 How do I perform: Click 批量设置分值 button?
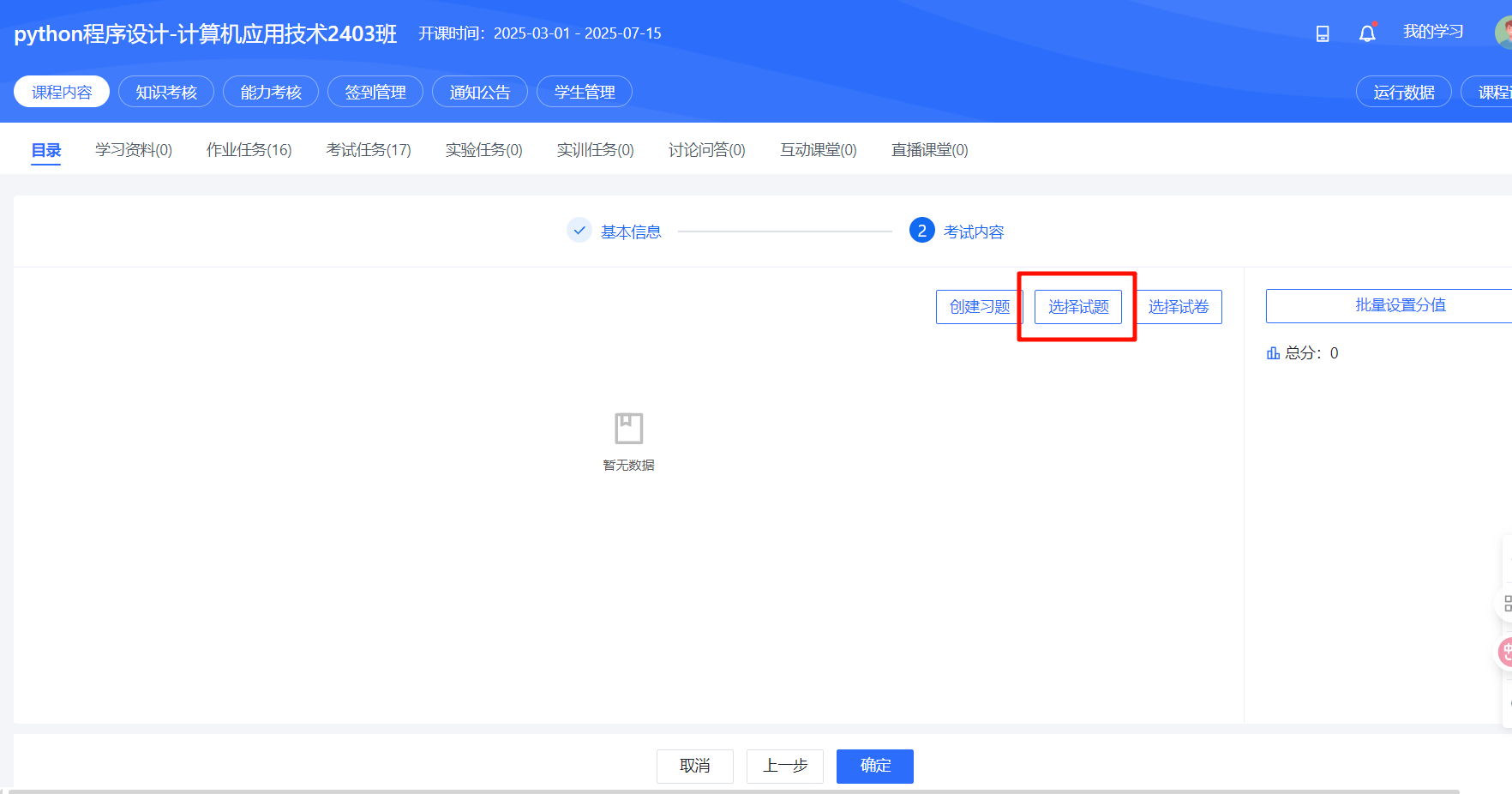point(1401,305)
